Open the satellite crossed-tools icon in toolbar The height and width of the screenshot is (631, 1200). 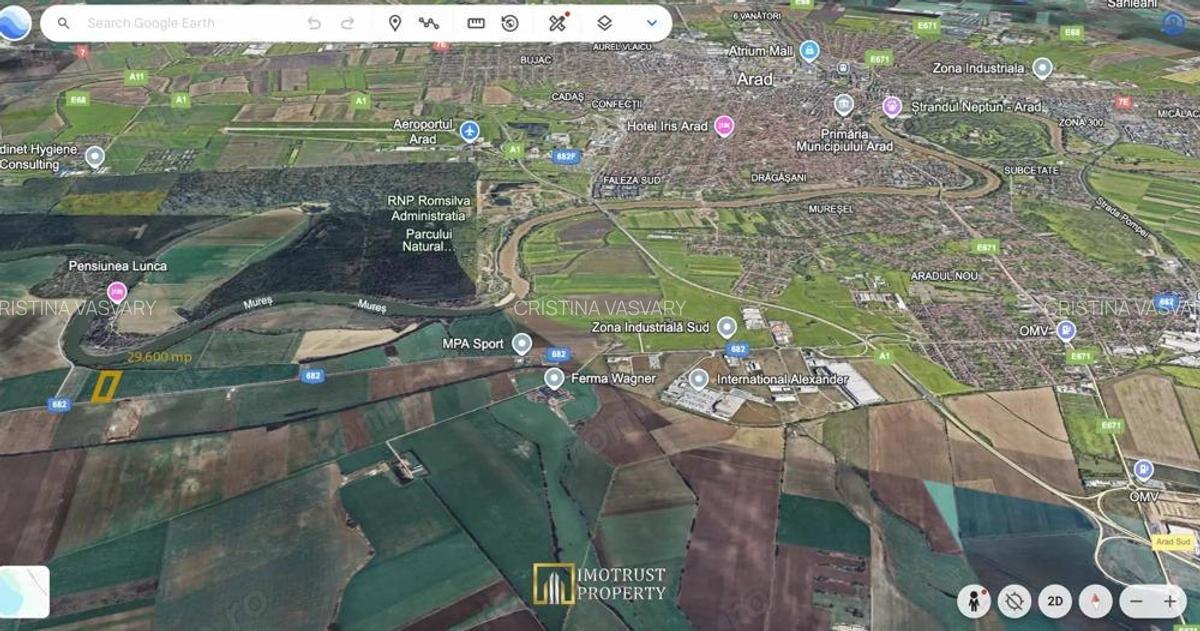pyautogui.click(x=558, y=23)
